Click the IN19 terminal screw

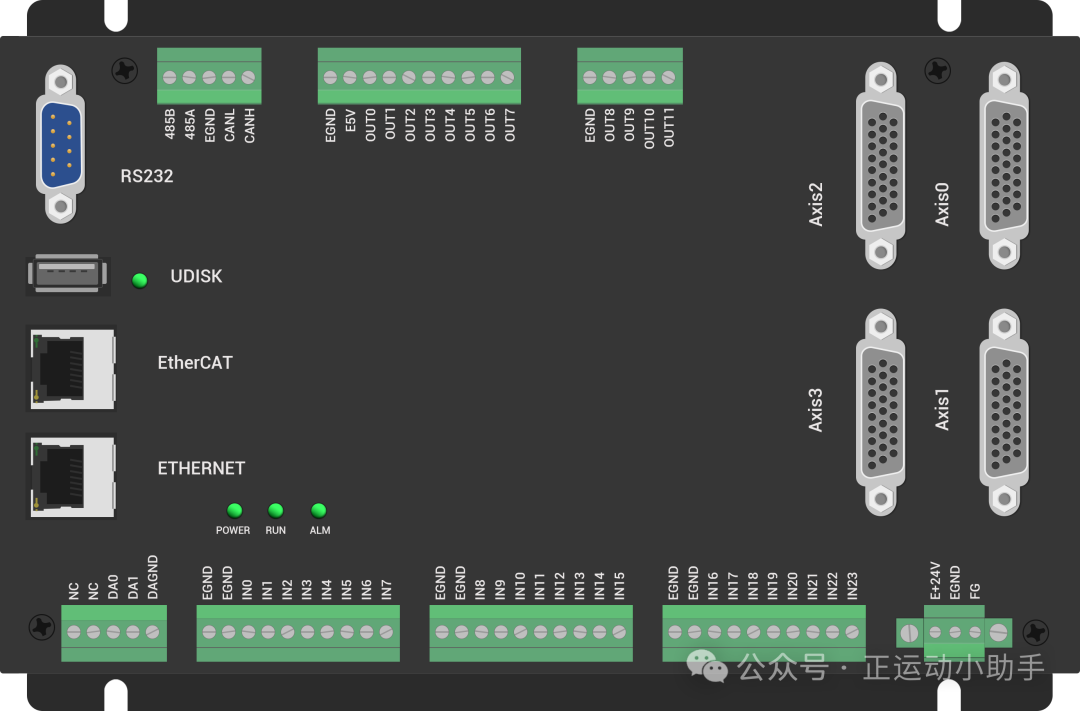coord(773,632)
